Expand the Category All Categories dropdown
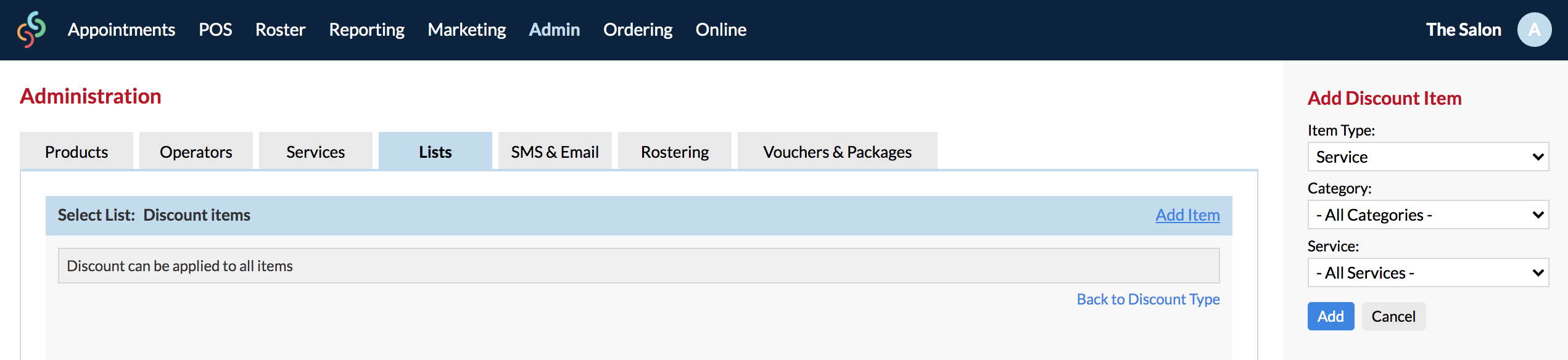The image size is (1568, 360). click(x=1428, y=215)
